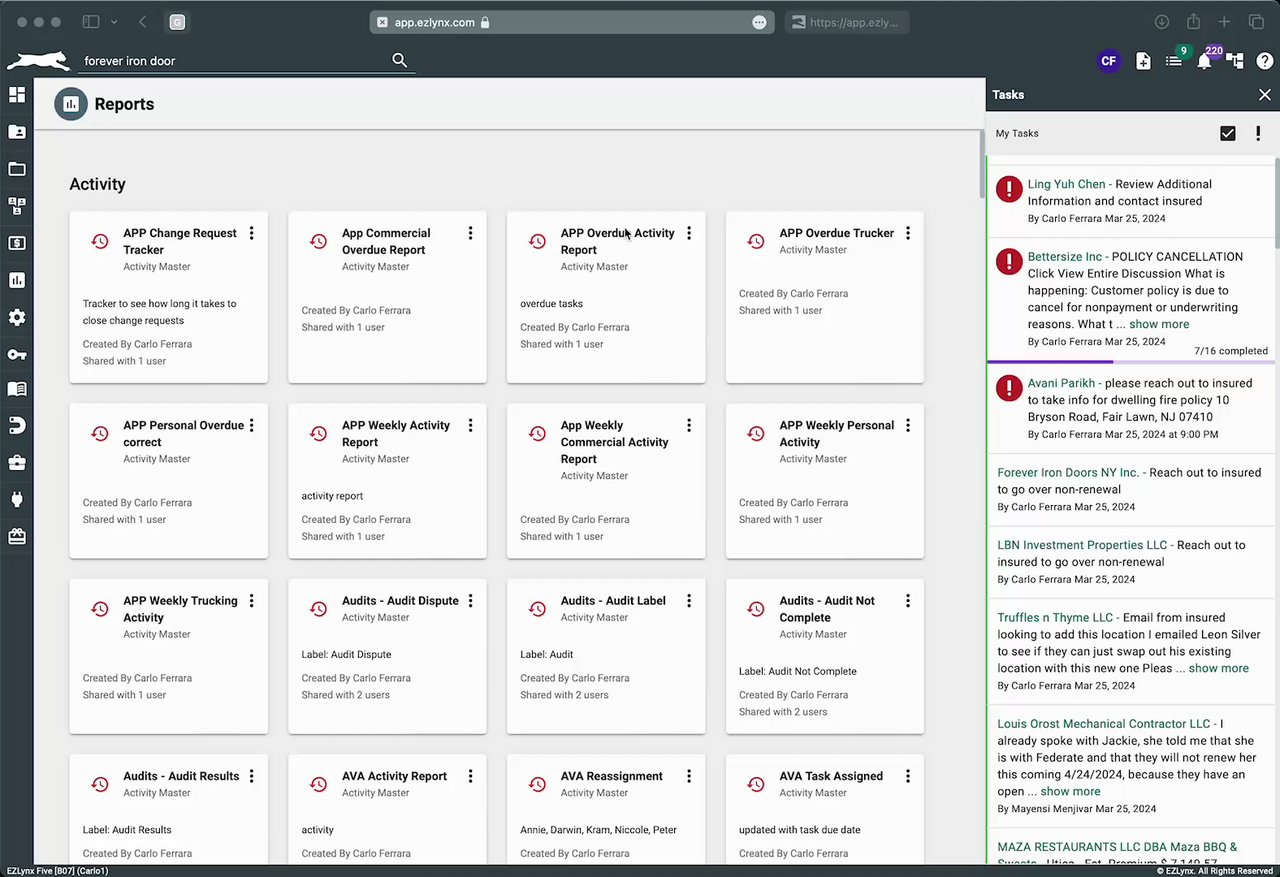Open Ling Yuh Chen task link
Image resolution: width=1280 pixels, height=877 pixels.
1066,184
